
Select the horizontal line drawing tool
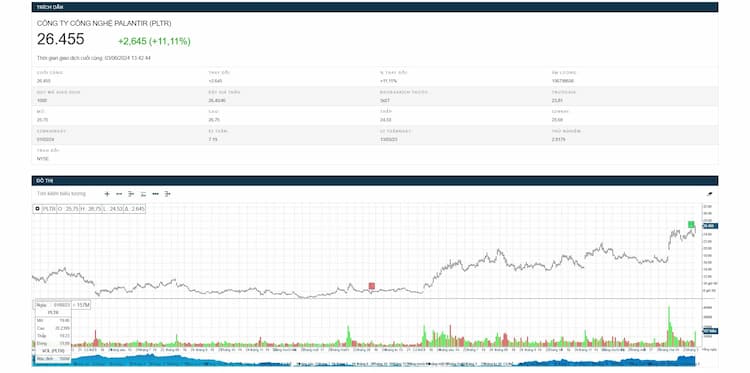point(119,194)
